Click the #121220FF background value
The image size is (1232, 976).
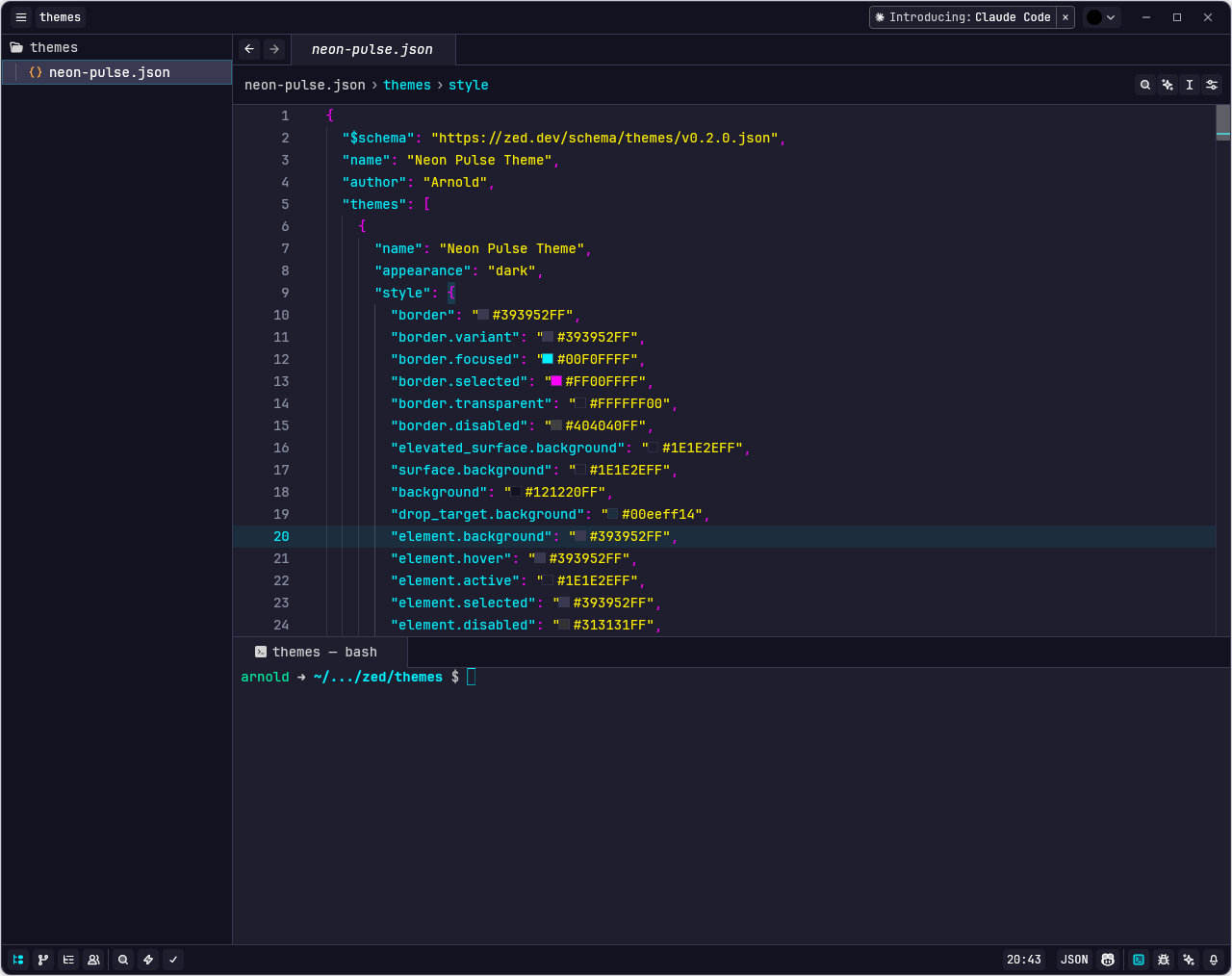click(565, 492)
